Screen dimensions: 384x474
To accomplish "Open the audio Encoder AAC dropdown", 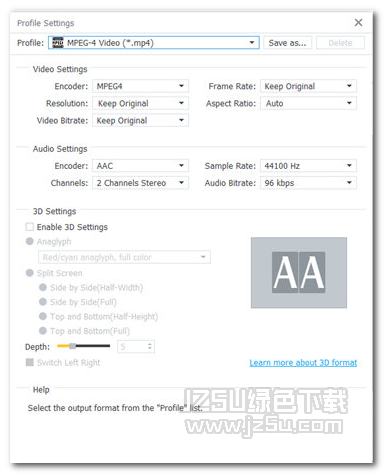I will click(x=140, y=166).
